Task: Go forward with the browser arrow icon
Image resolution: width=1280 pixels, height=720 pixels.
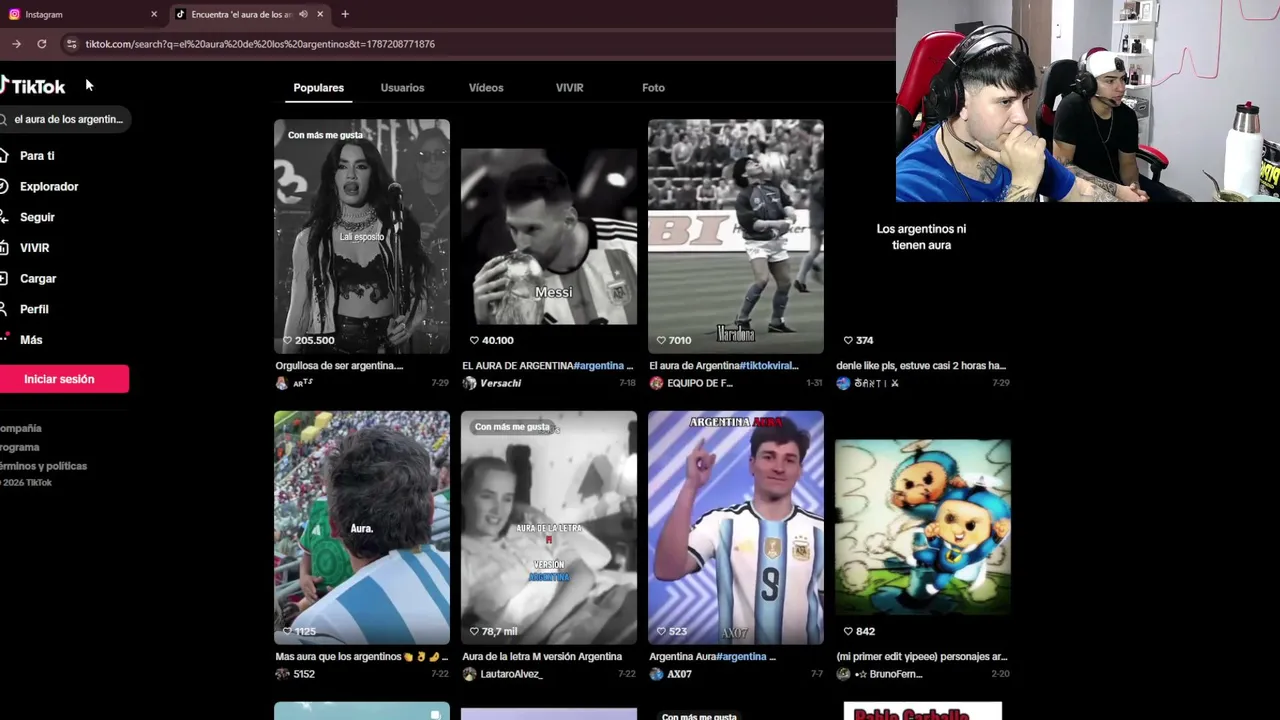Action: point(16,44)
